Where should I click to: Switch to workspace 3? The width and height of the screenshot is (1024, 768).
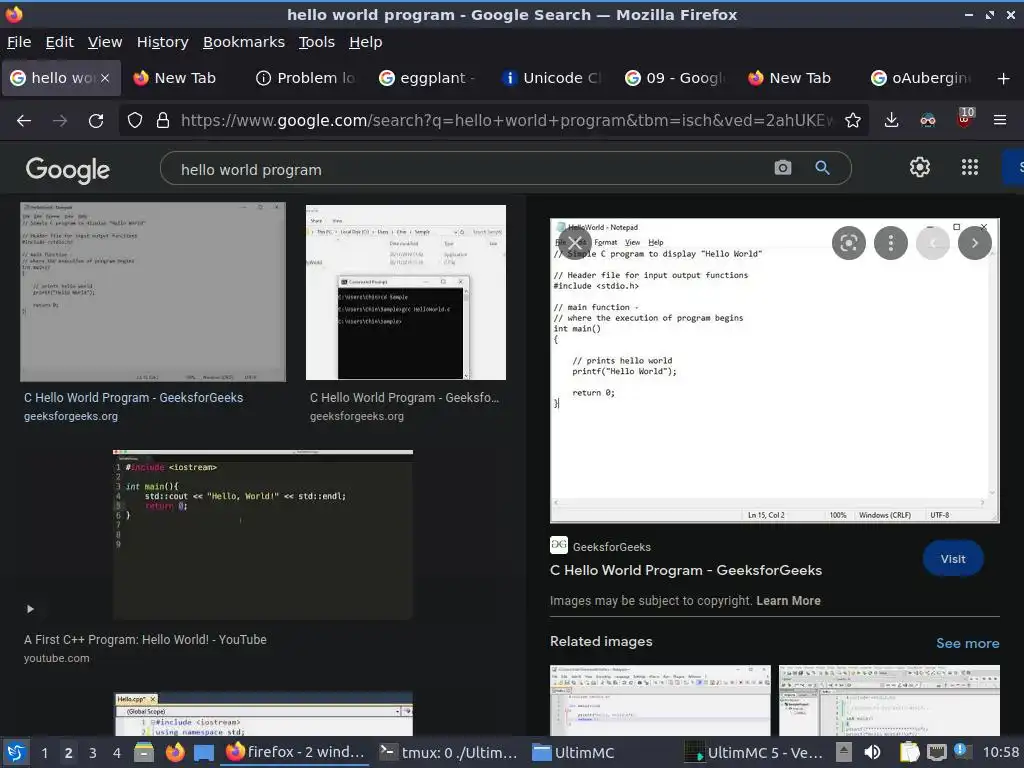click(92, 753)
